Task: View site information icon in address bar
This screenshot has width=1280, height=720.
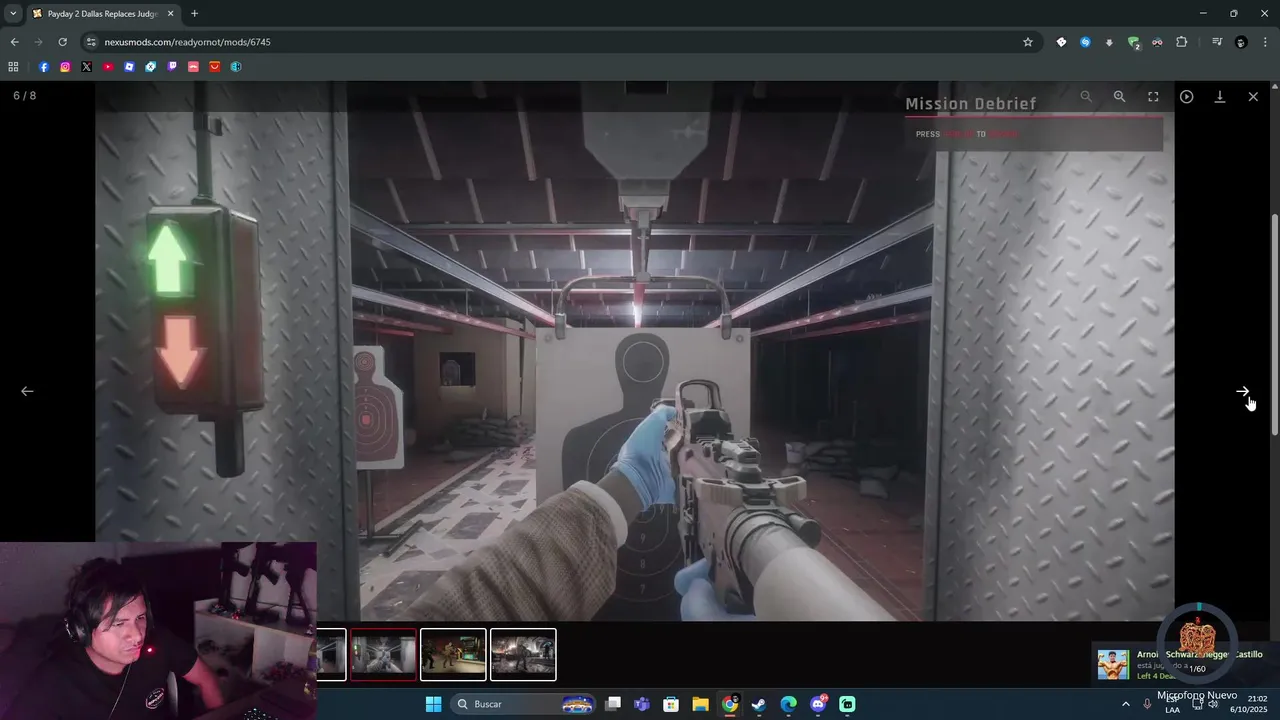Action: point(92,42)
